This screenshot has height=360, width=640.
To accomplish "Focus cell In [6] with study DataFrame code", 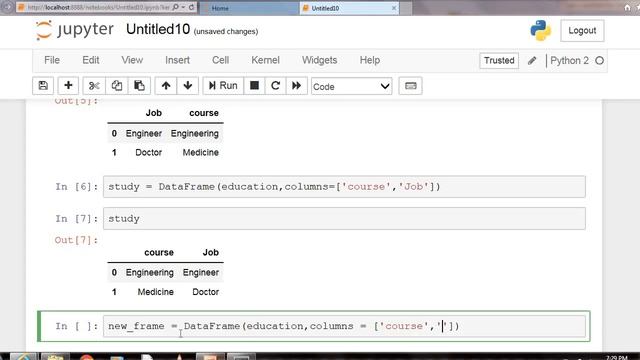I will 344,187.
